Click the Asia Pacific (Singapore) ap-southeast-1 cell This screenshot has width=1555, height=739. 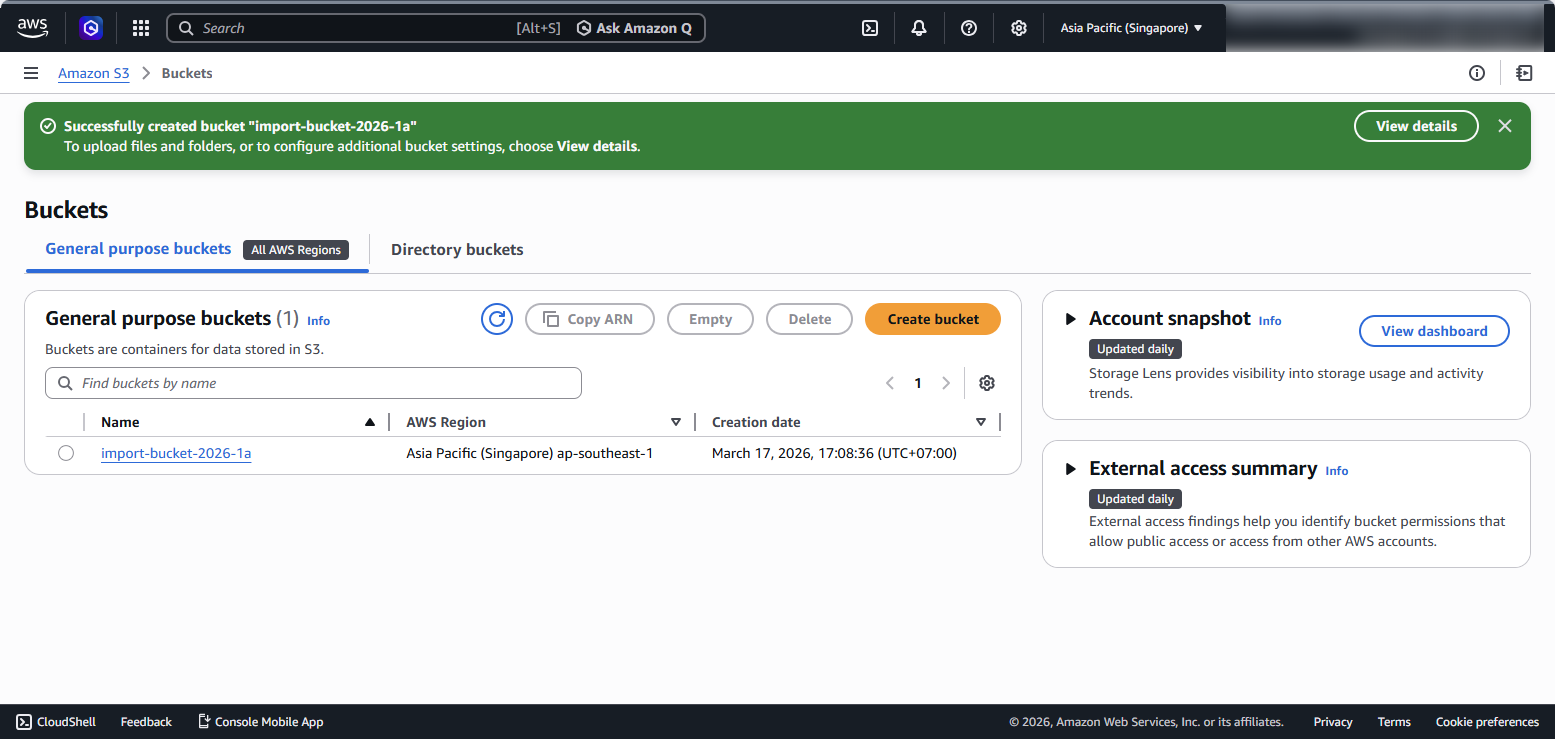[x=529, y=453]
